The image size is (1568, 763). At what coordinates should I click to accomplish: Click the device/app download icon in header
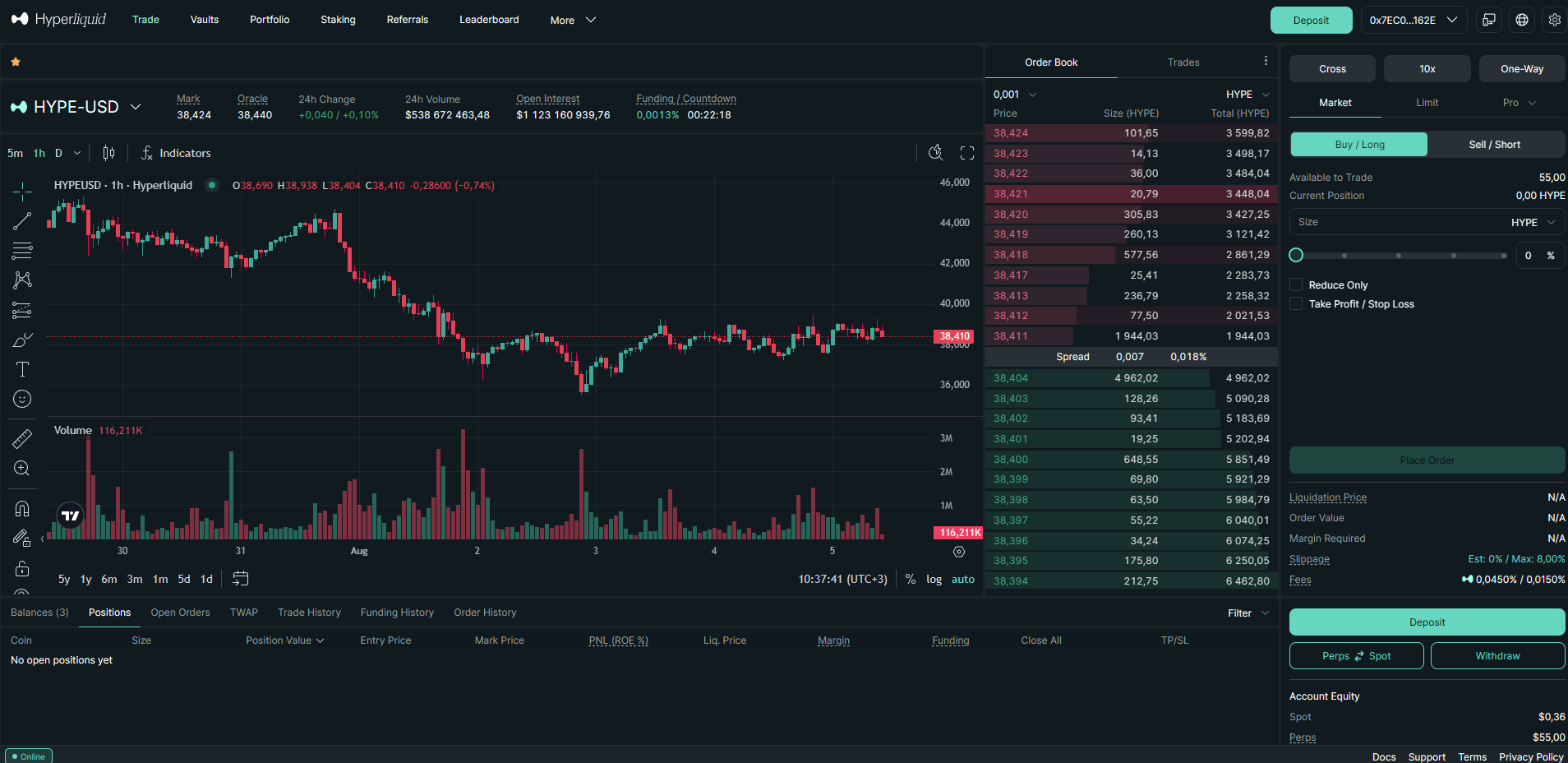tap(1489, 20)
